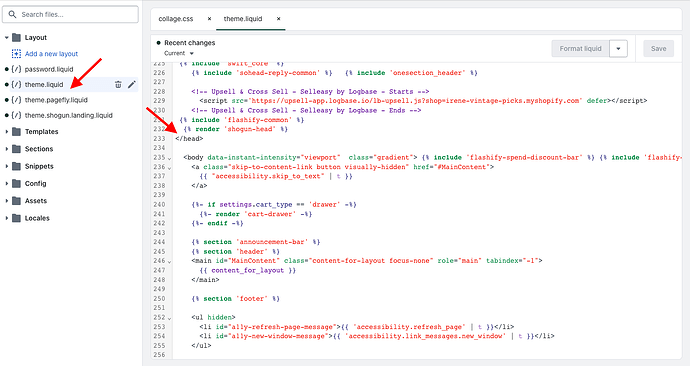This screenshot has height=366, width=690.
Task: Click the Sections folder label
Action: click(x=39, y=149)
